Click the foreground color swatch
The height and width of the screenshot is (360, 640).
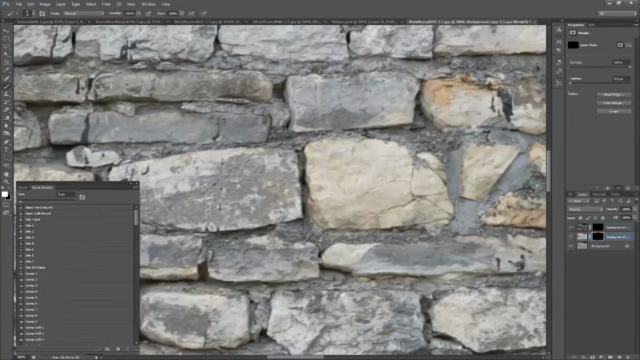pyautogui.click(x=4, y=194)
